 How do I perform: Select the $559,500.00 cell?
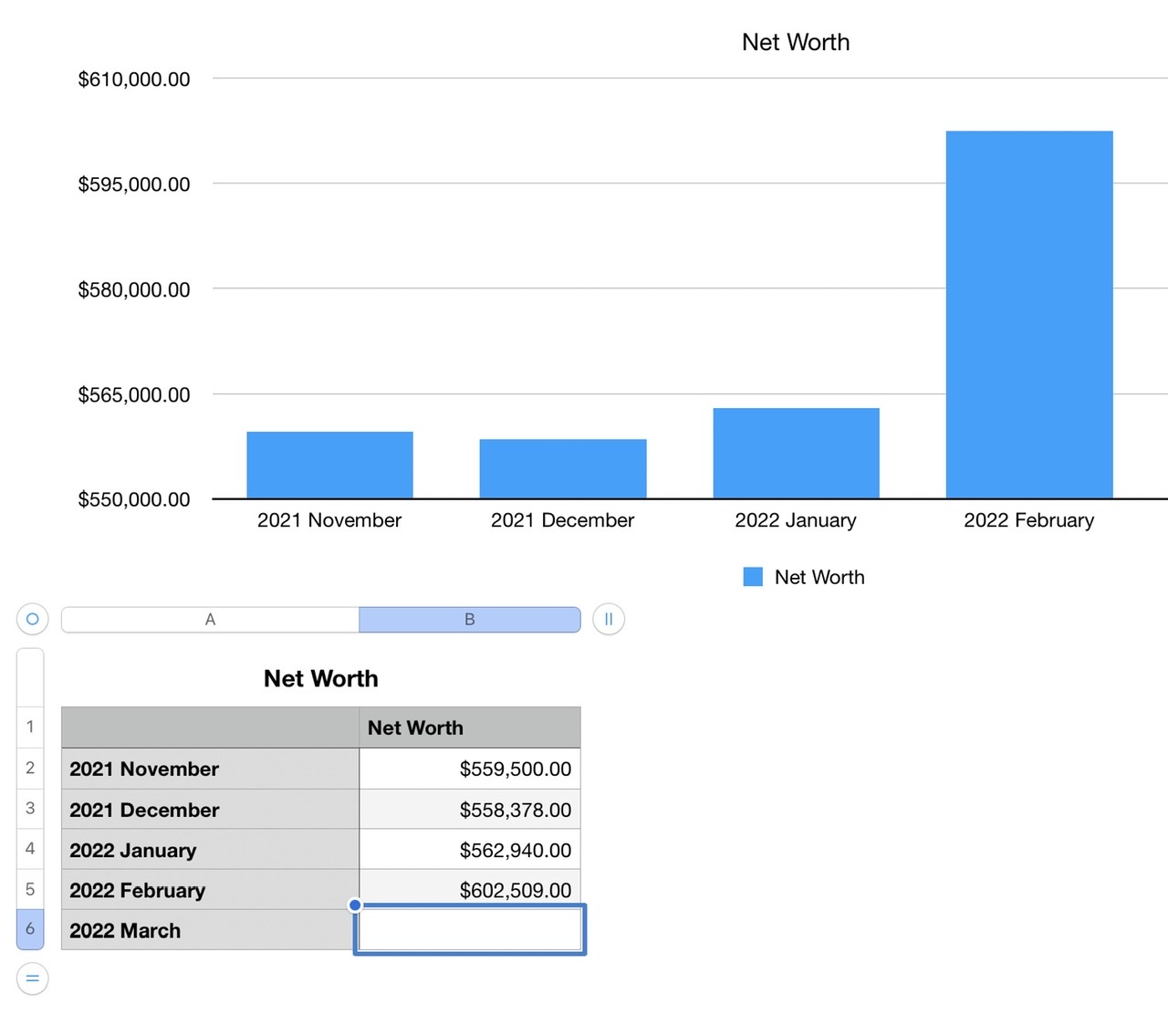coord(469,769)
